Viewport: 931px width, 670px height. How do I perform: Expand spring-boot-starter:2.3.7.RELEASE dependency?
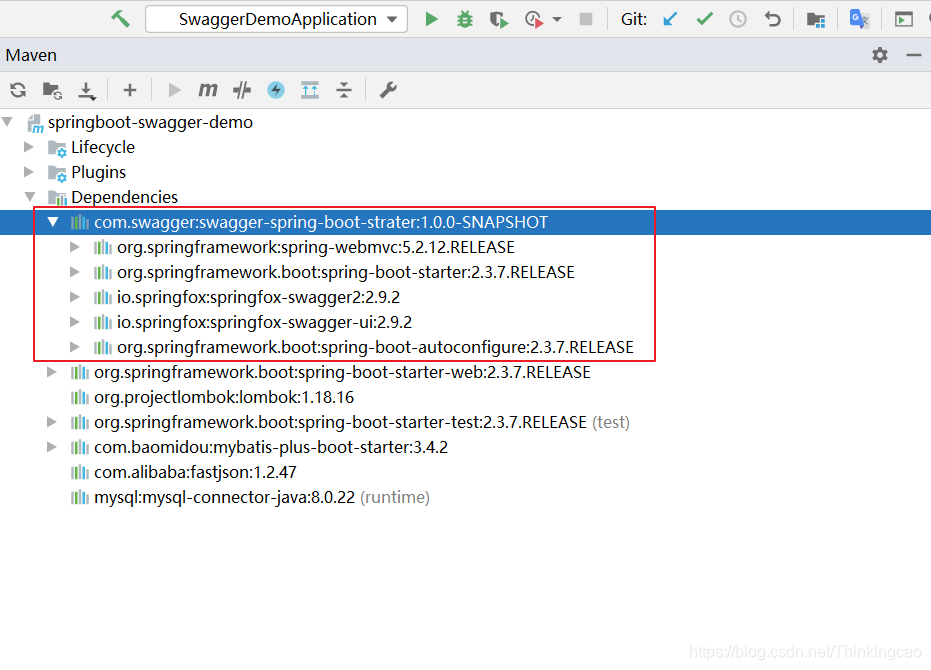75,271
